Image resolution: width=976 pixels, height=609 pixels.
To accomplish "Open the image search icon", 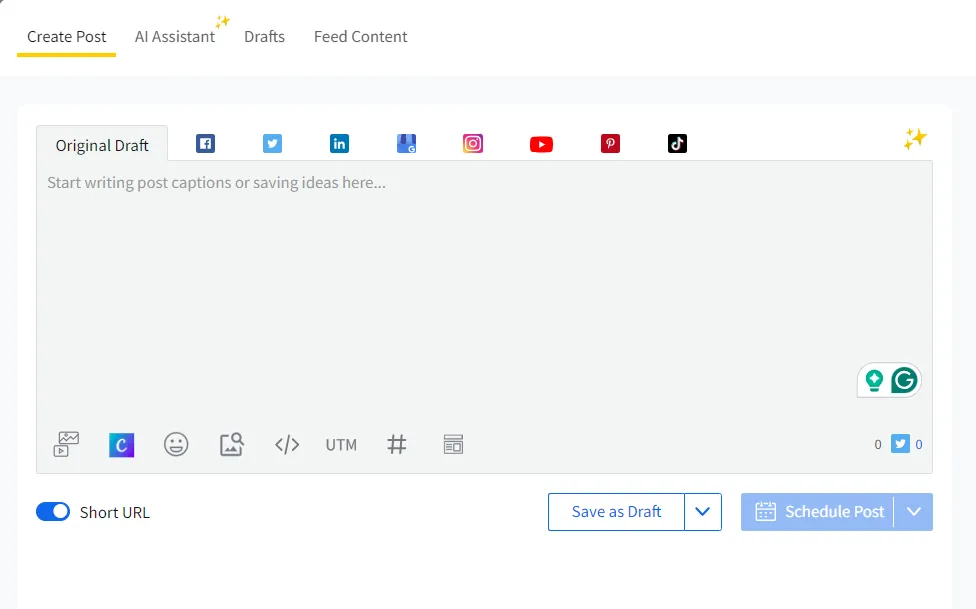I will [231, 444].
